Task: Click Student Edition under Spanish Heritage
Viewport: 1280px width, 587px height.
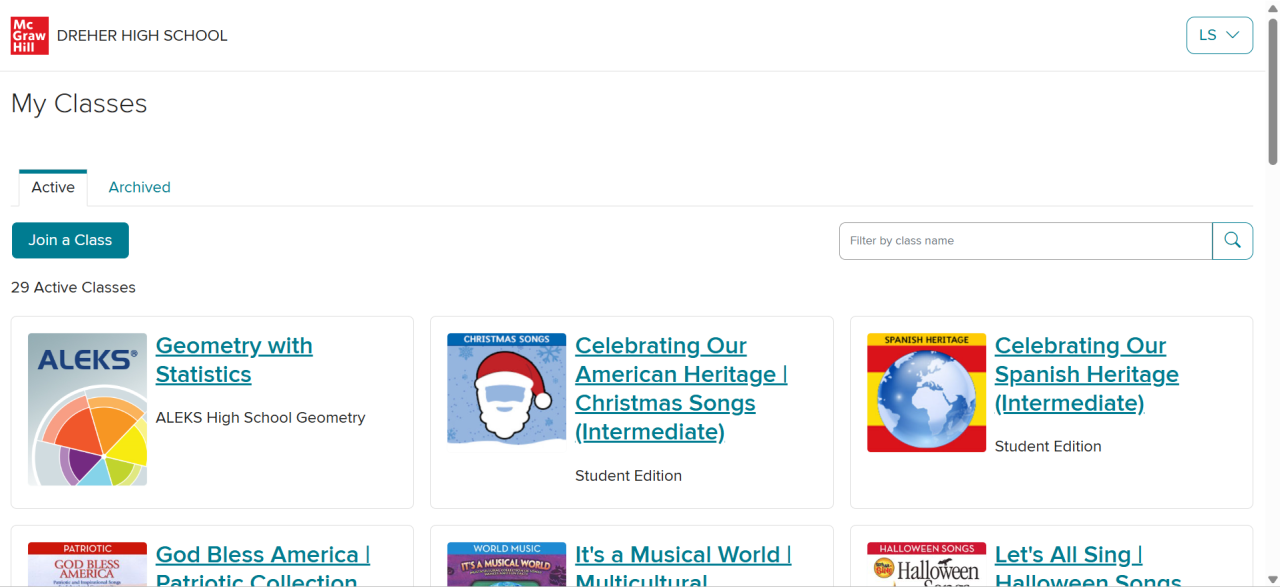Action: click(1048, 447)
